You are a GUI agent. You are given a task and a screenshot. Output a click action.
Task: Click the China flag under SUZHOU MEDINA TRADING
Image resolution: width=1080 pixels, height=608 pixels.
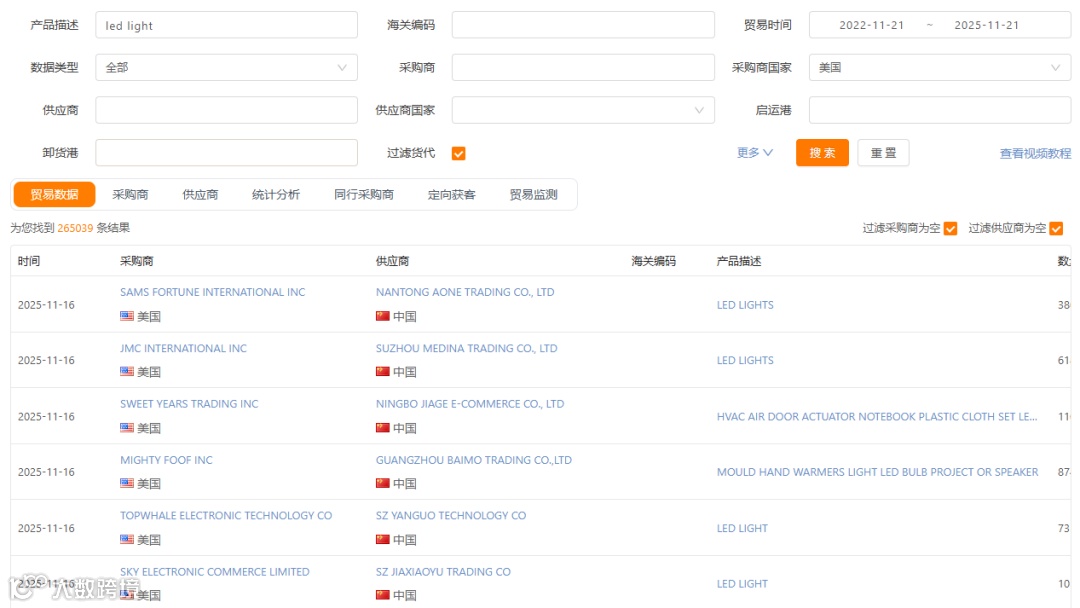pyautogui.click(x=382, y=371)
